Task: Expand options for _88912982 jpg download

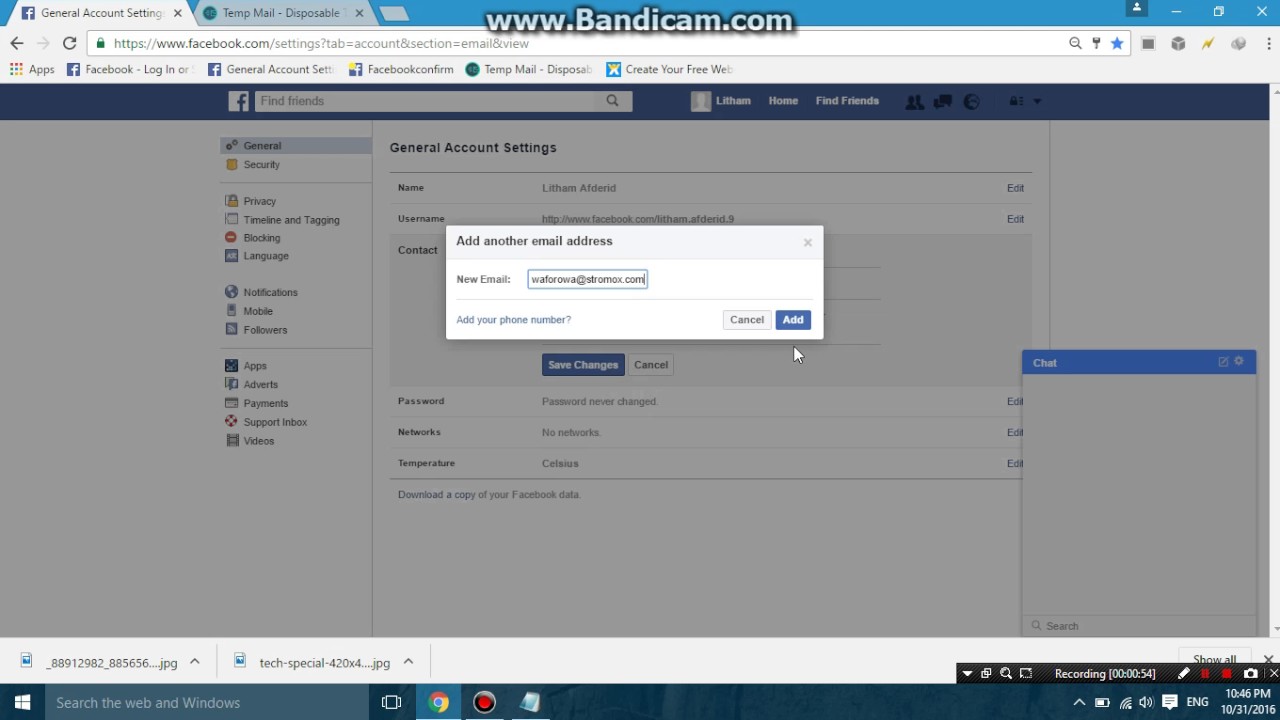Action: [195, 661]
